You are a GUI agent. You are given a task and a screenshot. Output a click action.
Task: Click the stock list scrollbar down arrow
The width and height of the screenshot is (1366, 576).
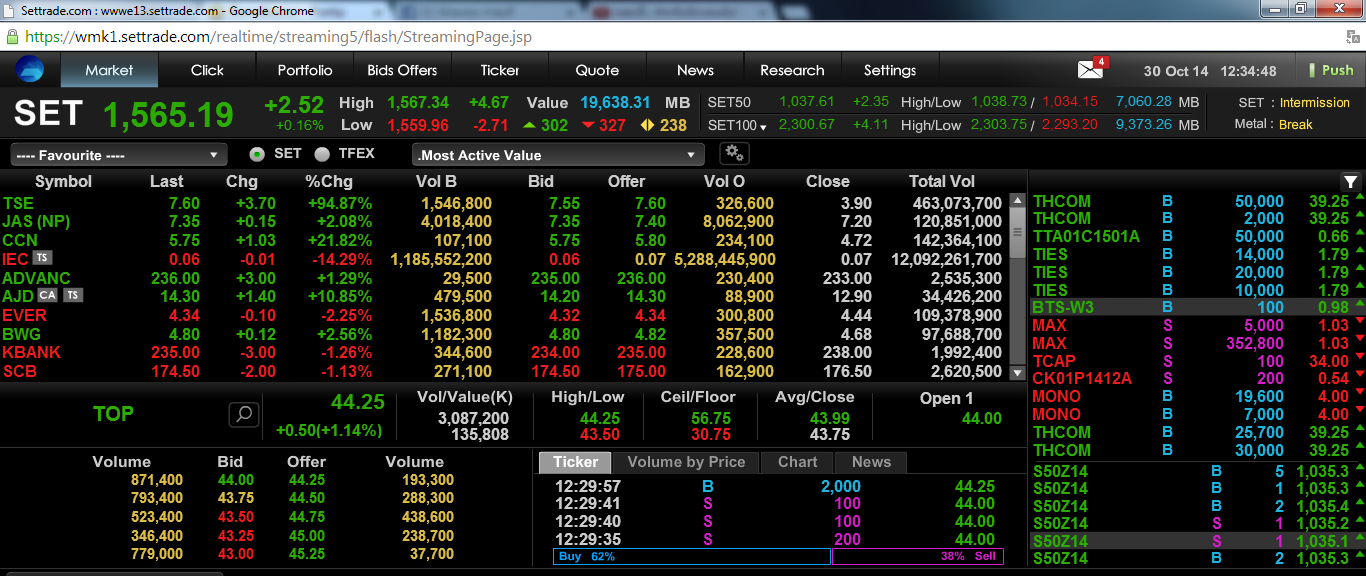click(1018, 373)
